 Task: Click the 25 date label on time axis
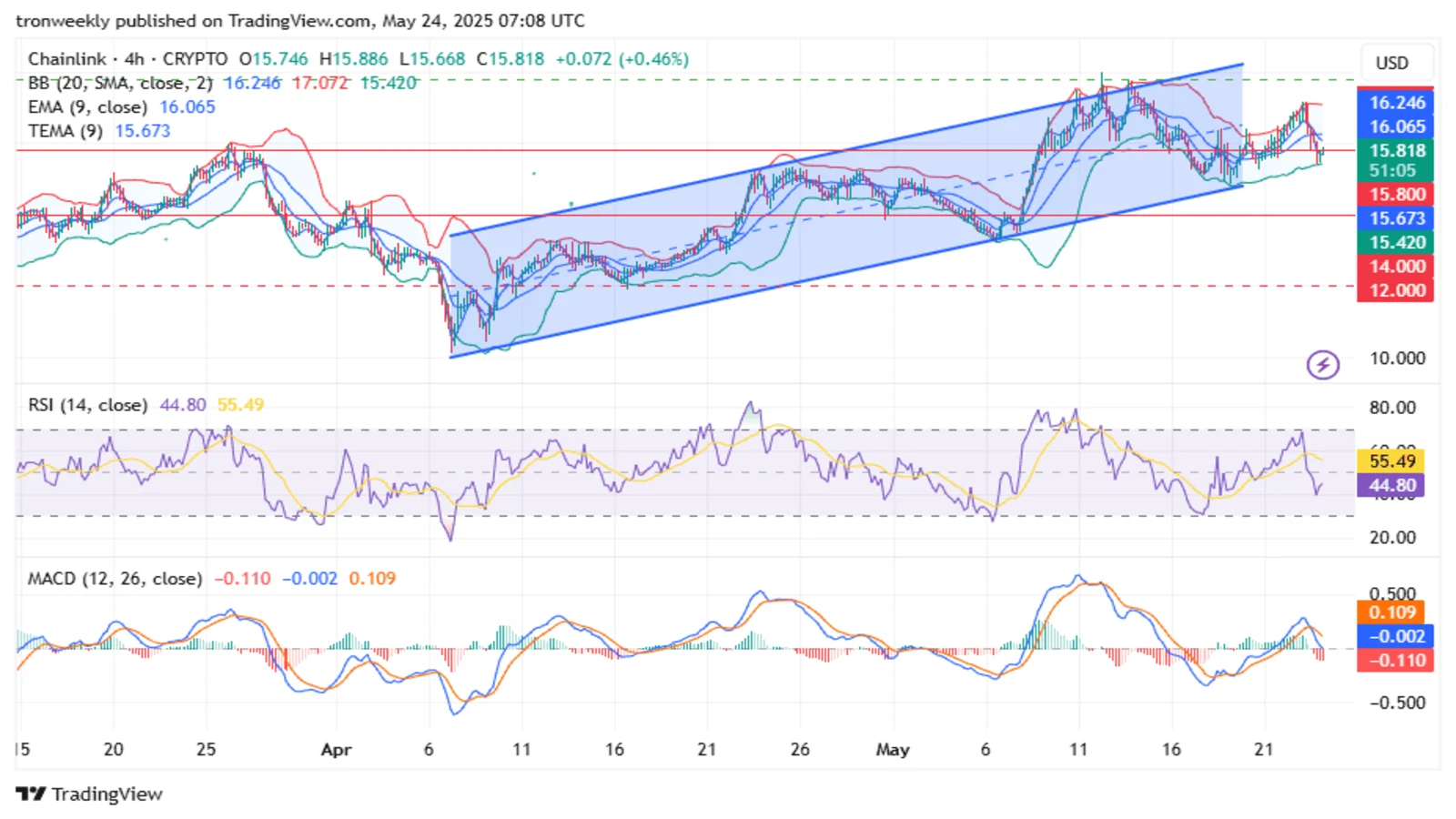207,749
